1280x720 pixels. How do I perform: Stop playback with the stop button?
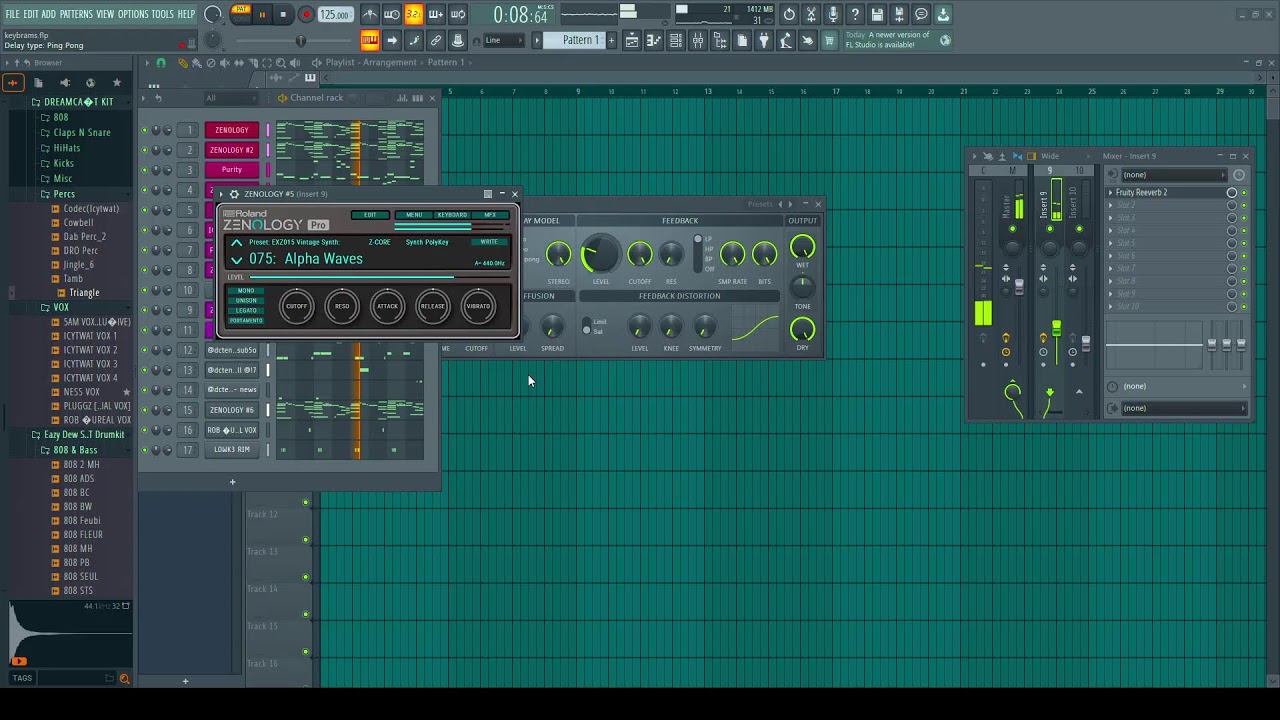tap(283, 14)
